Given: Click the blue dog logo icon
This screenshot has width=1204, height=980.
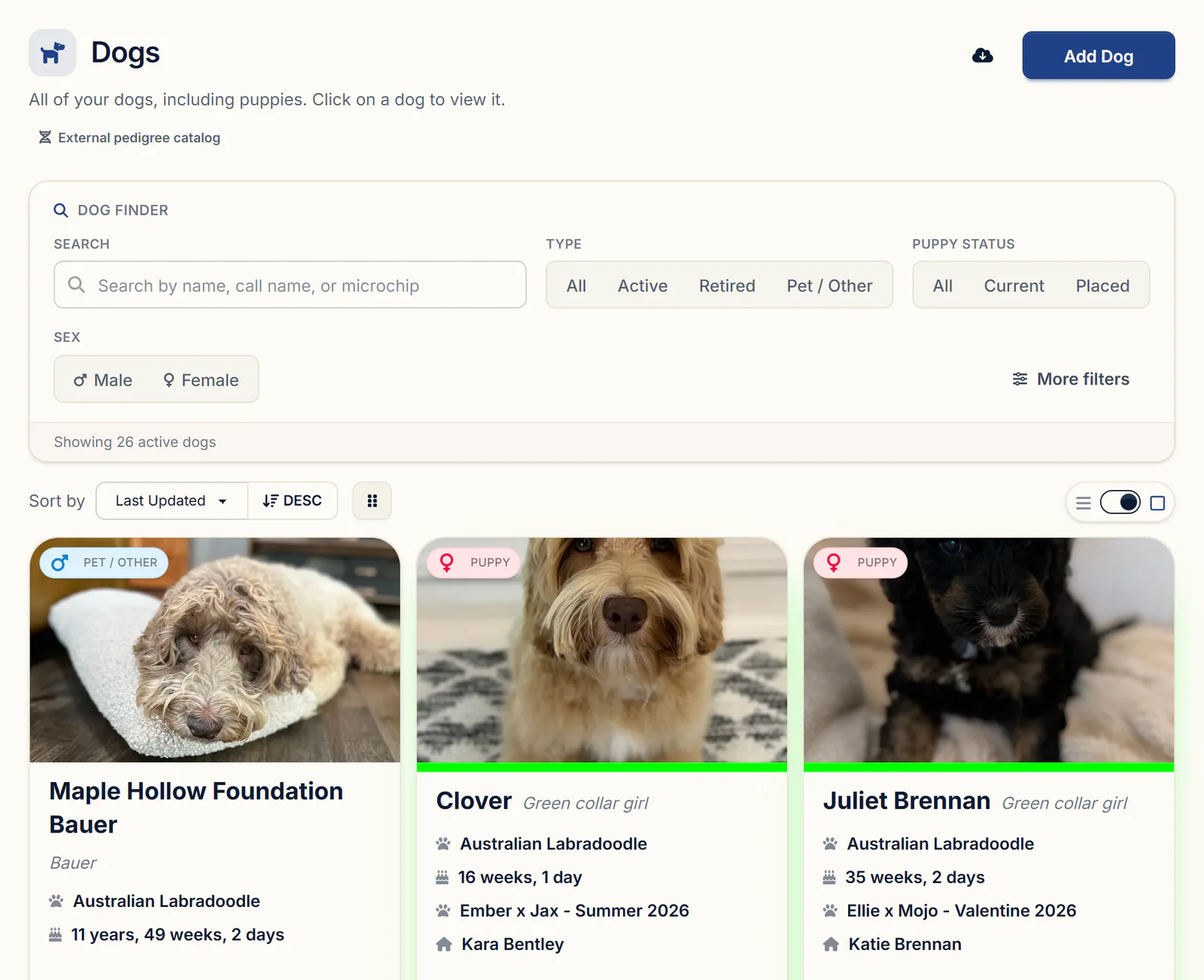Looking at the screenshot, I should point(53,53).
